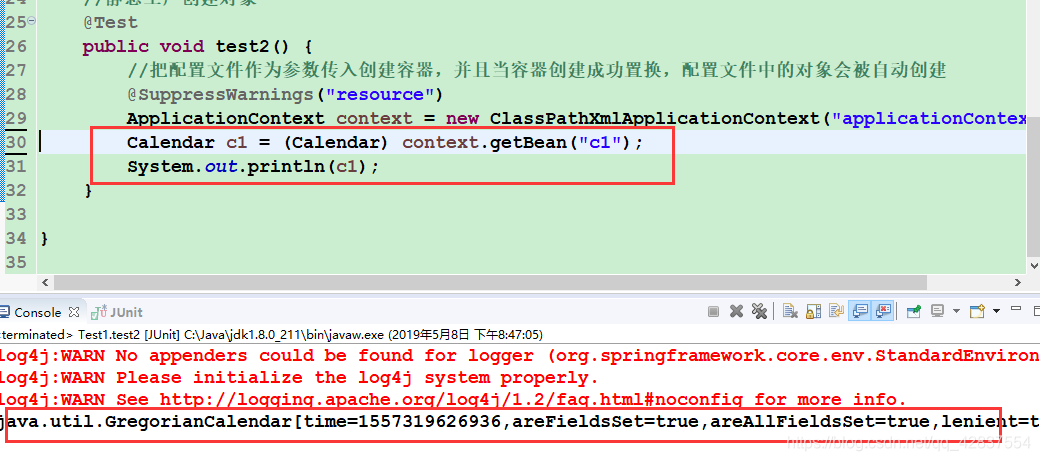The image size is (1040, 461).
Task: Remove all terminated launches
Action: tap(759, 310)
